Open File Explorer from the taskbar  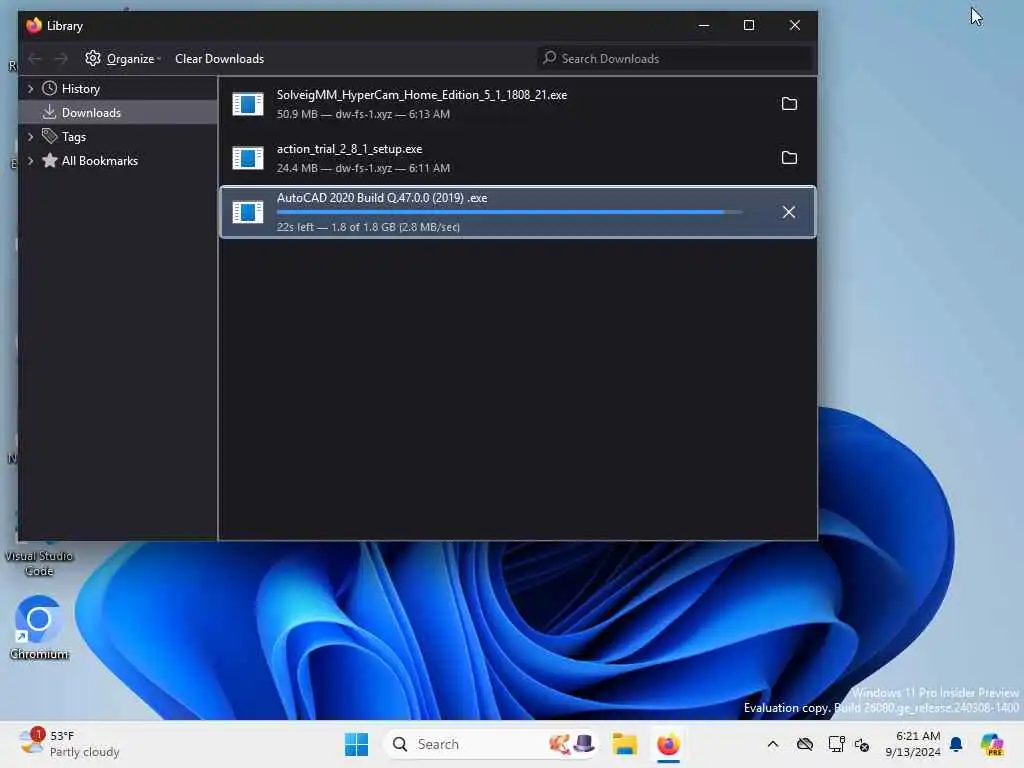tap(624, 744)
